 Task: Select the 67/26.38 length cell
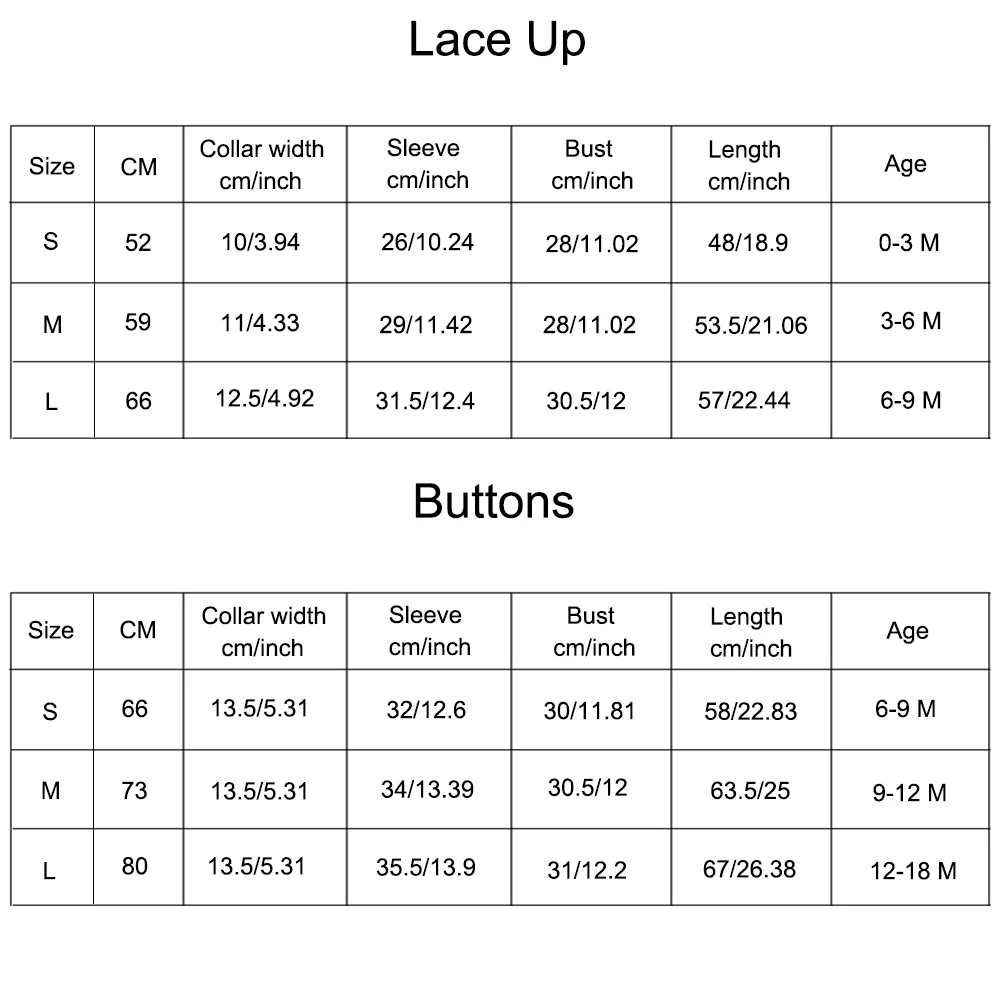coord(749,869)
